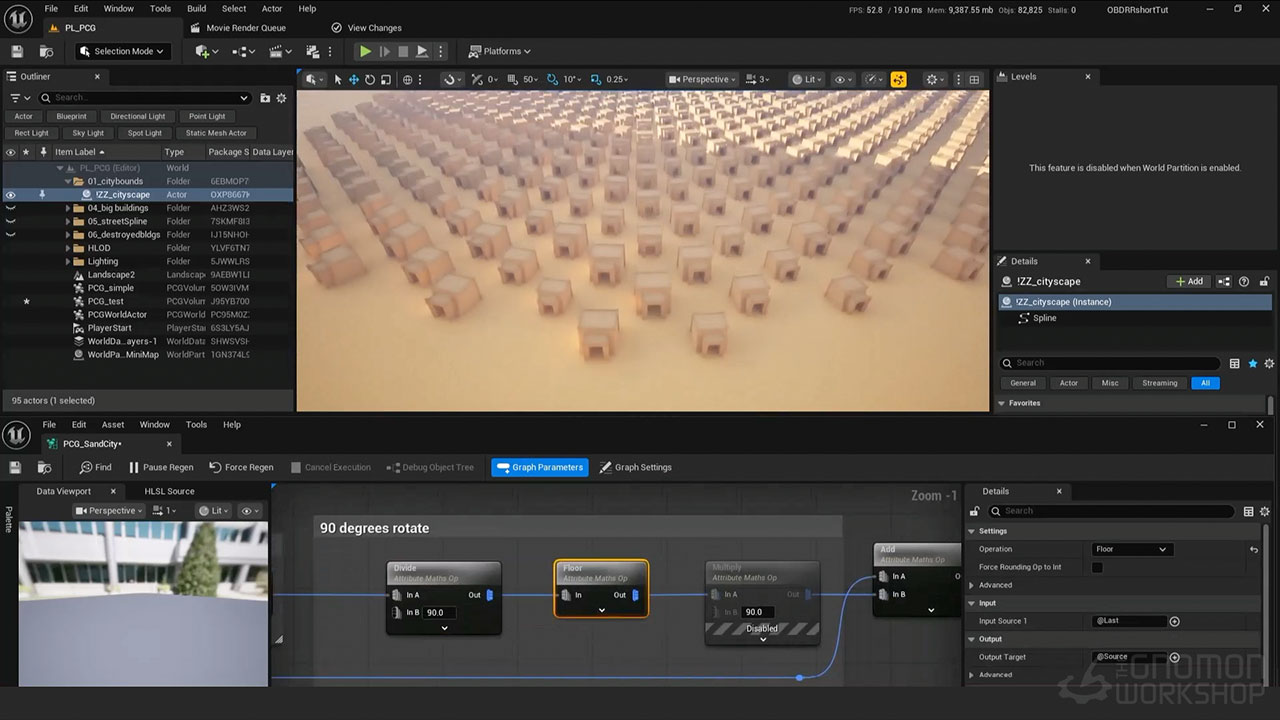The width and height of the screenshot is (1280, 720).
Task: Click the In B value field on Divide node
Action: click(441, 612)
